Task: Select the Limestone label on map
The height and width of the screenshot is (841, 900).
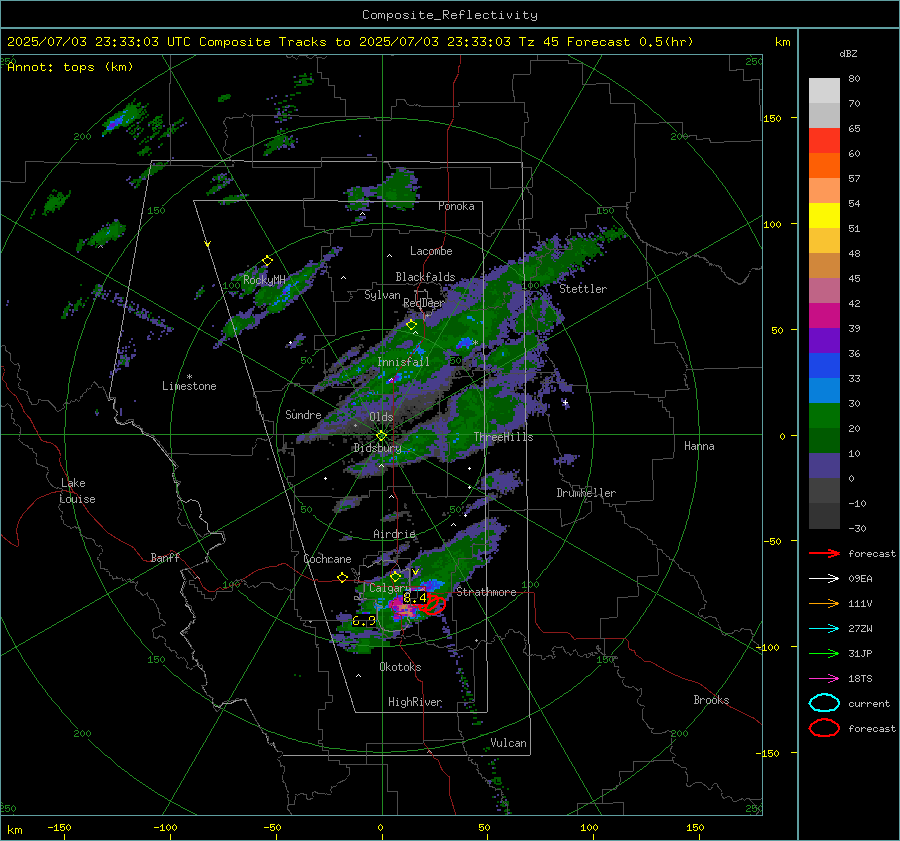Action: point(189,386)
